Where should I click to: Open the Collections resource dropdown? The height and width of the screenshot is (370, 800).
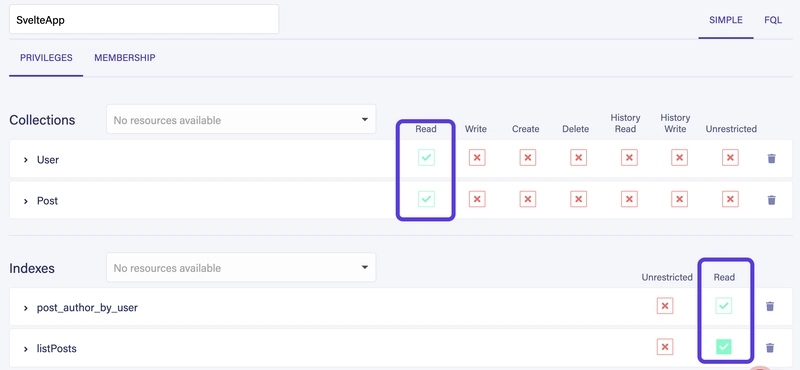click(x=241, y=119)
